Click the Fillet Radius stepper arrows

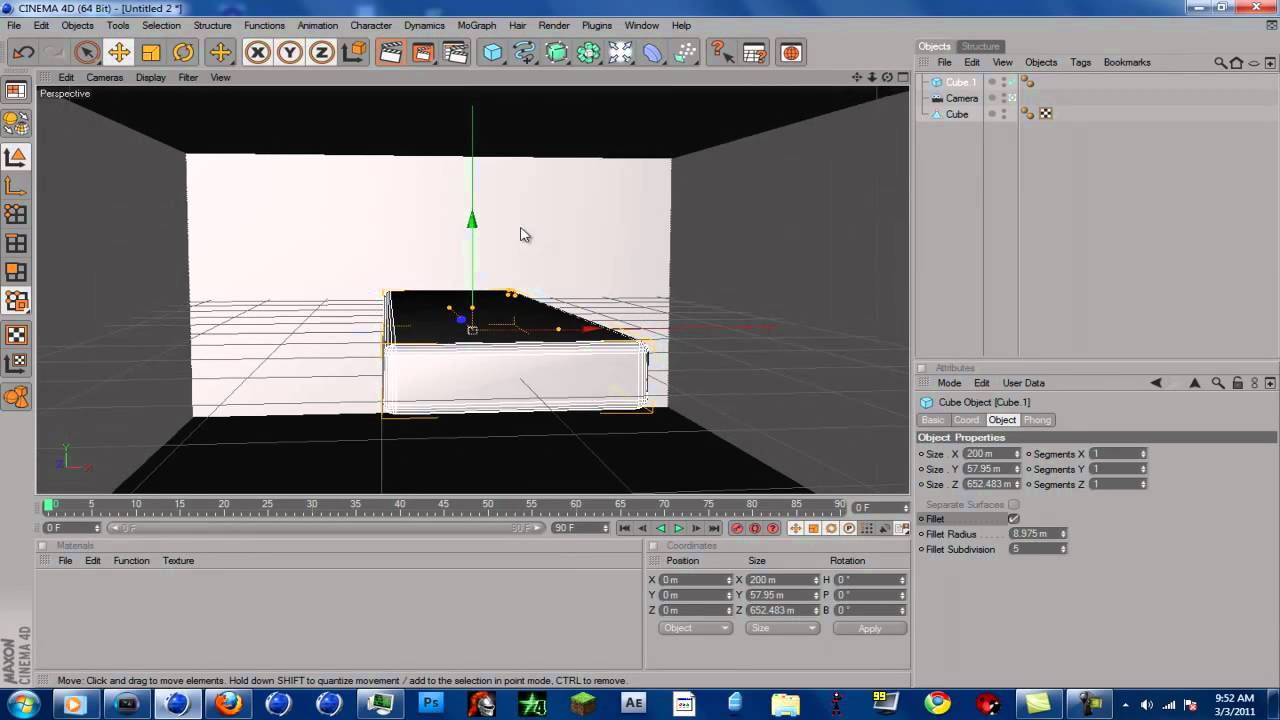(x=1063, y=534)
